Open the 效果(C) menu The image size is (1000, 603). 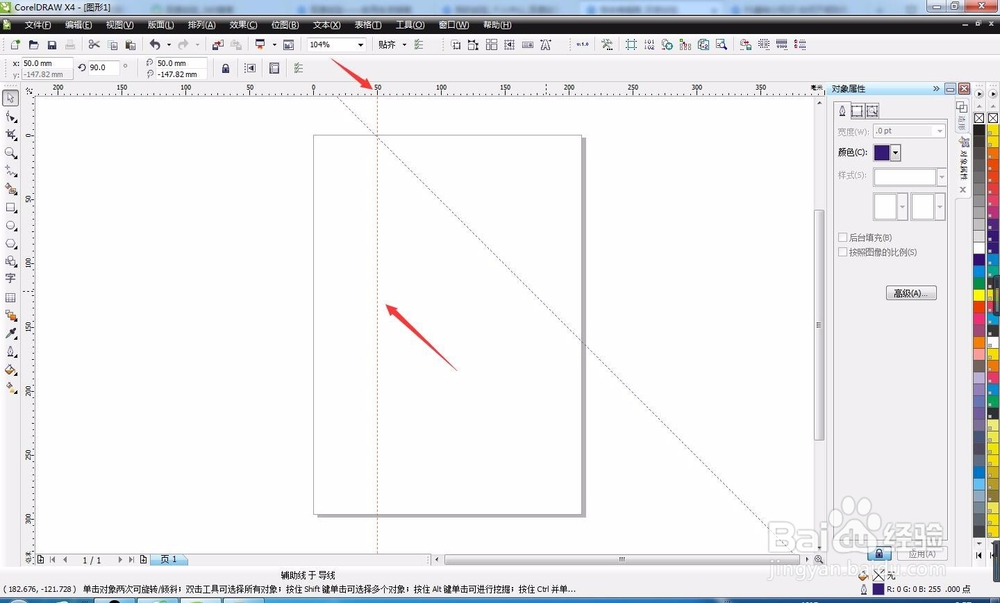pyautogui.click(x=243, y=25)
